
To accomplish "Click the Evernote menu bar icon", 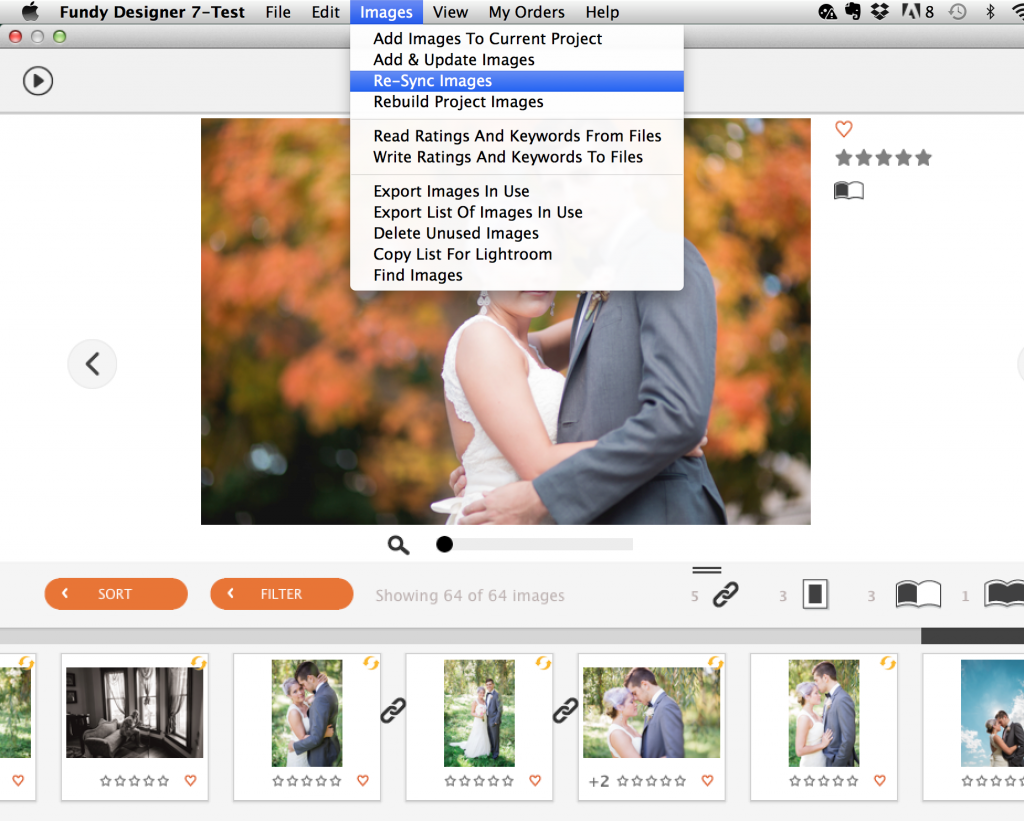I will (x=853, y=11).
